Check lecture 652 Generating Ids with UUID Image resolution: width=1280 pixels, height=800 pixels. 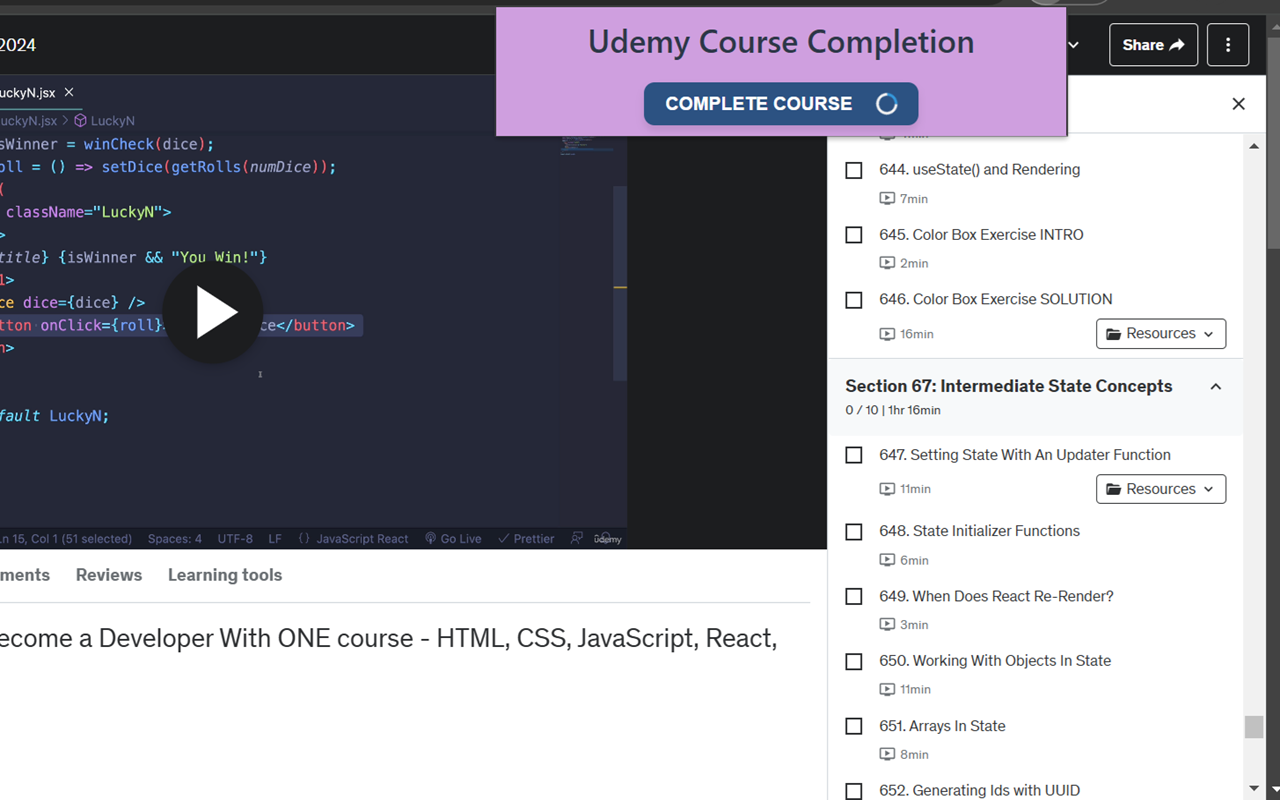854,791
